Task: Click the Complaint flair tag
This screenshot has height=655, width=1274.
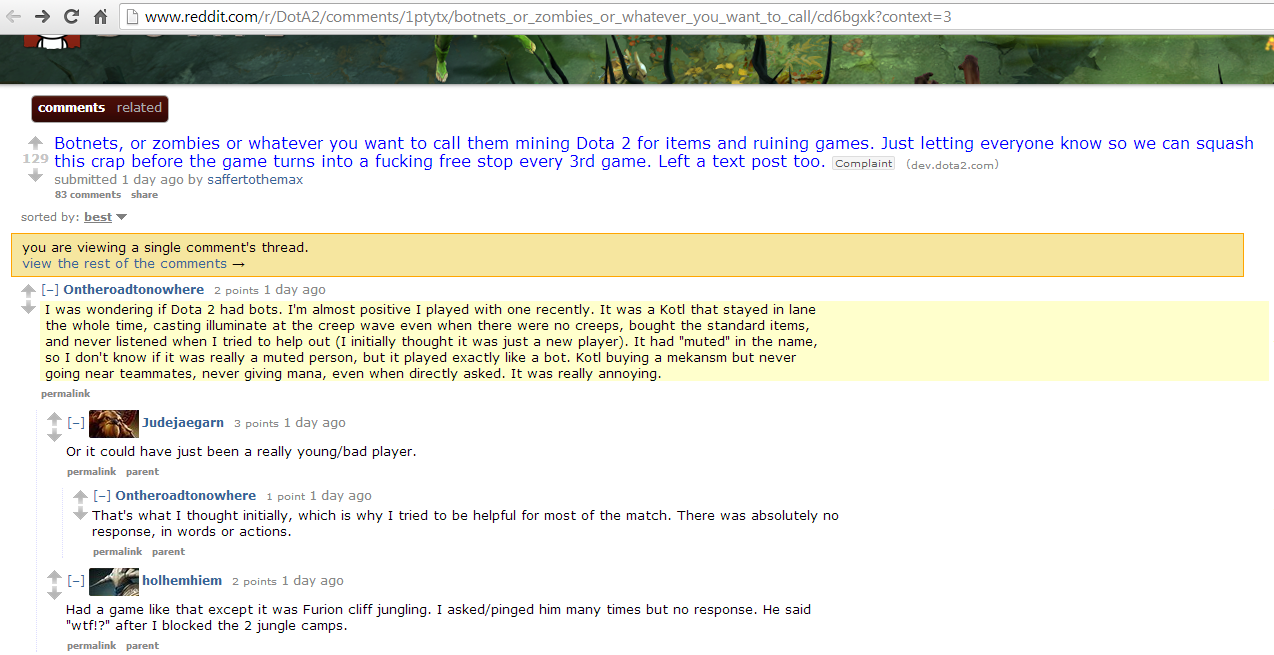Action: [x=864, y=164]
